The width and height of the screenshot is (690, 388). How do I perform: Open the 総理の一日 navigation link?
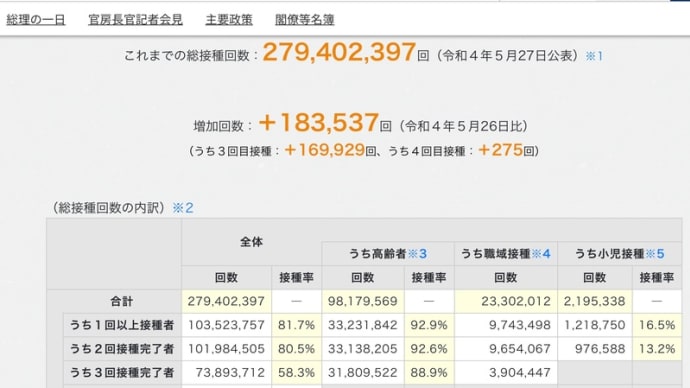pos(36,20)
